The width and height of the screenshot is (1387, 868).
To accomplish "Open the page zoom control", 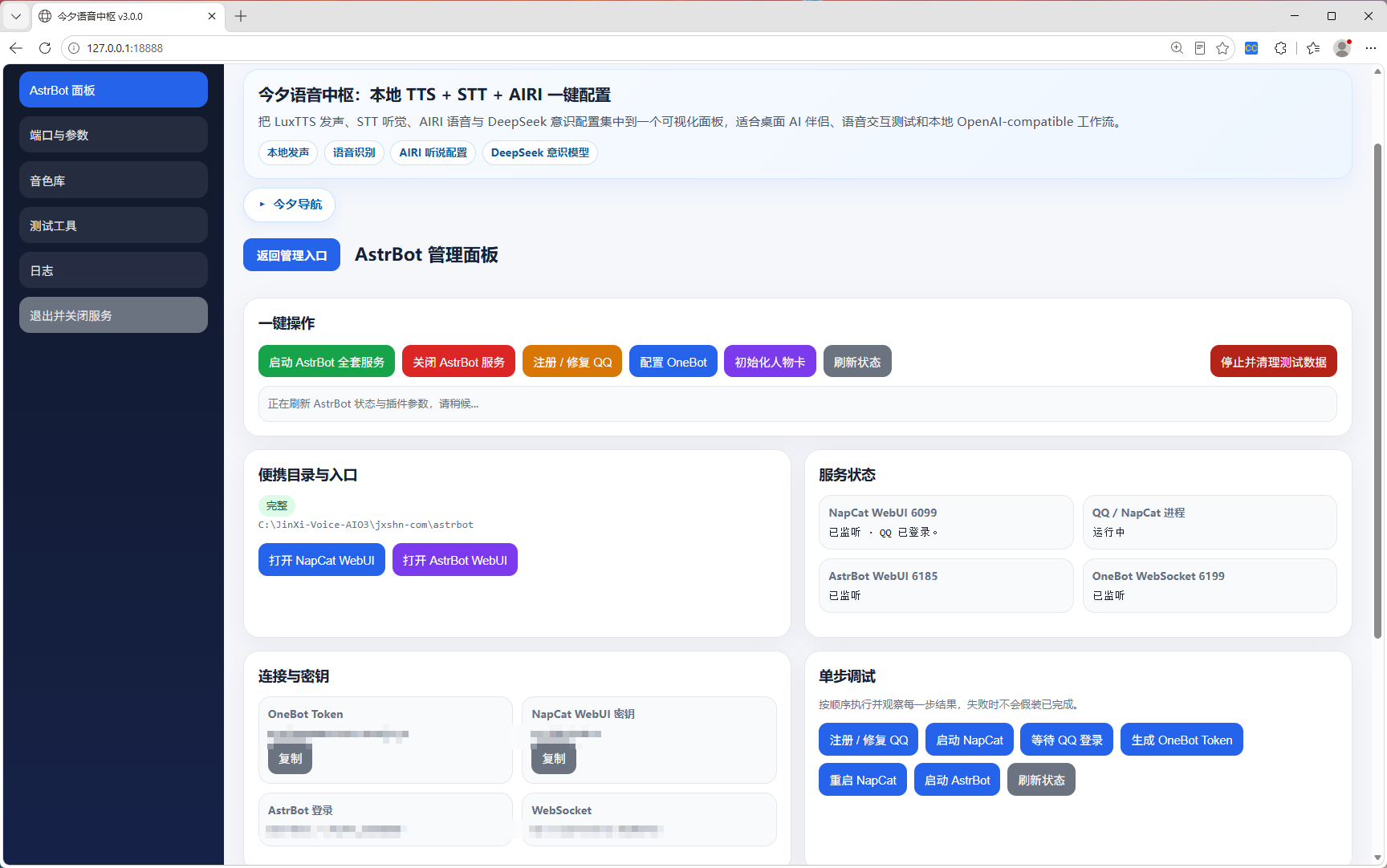I will click(1177, 48).
